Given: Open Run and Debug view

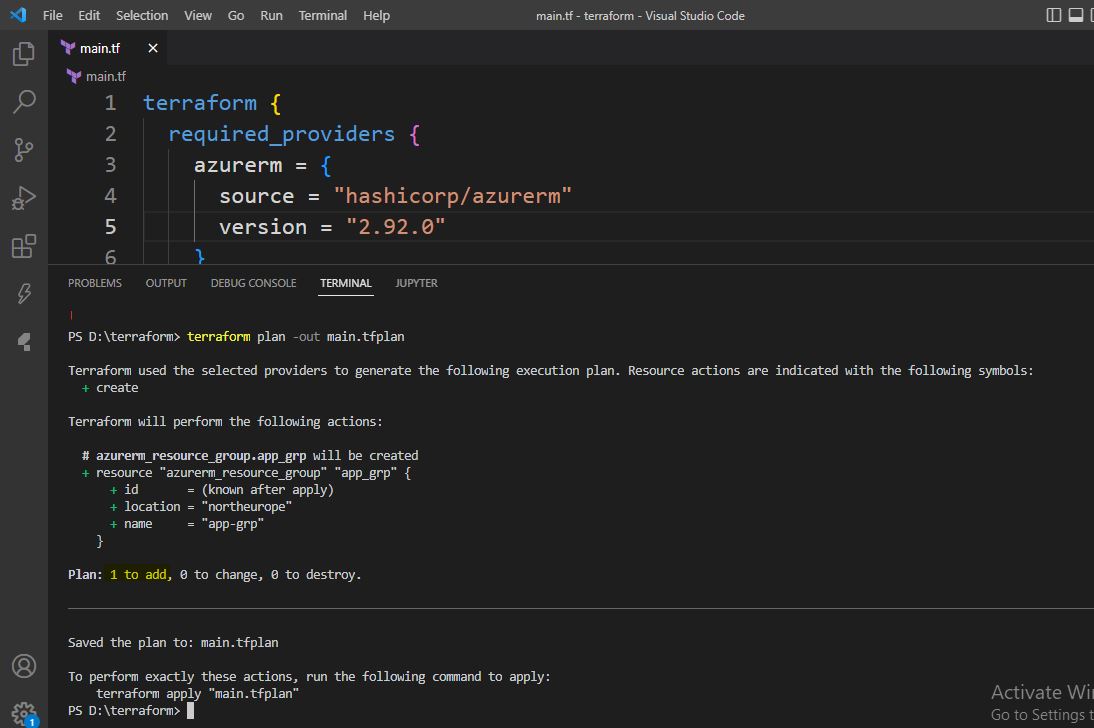Looking at the screenshot, I should (x=24, y=198).
